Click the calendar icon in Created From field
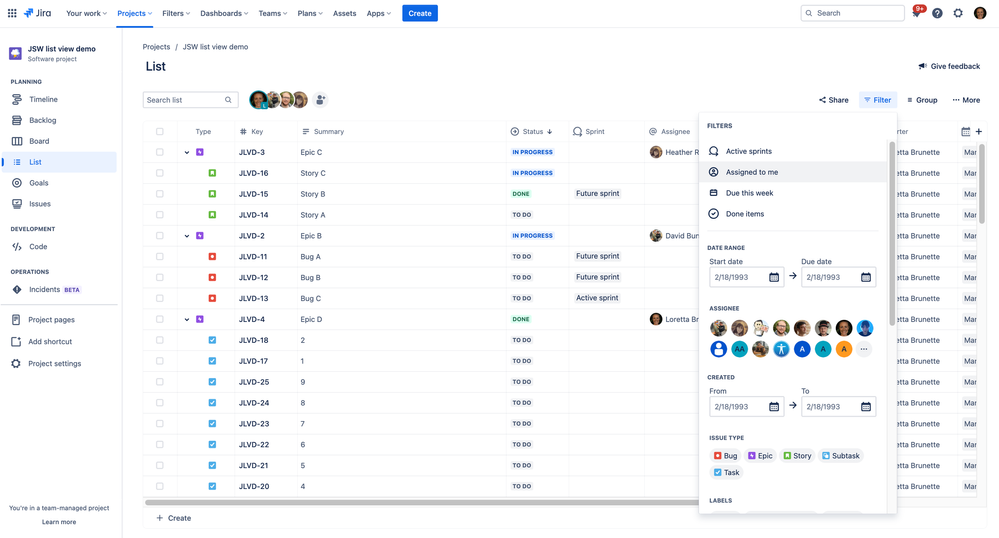 773,407
